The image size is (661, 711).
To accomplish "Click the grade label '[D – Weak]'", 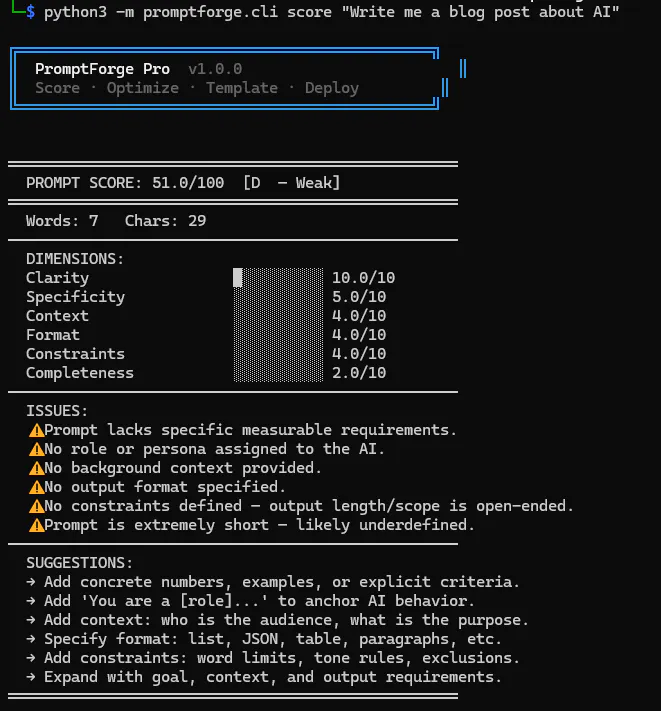I will [x=292, y=183].
